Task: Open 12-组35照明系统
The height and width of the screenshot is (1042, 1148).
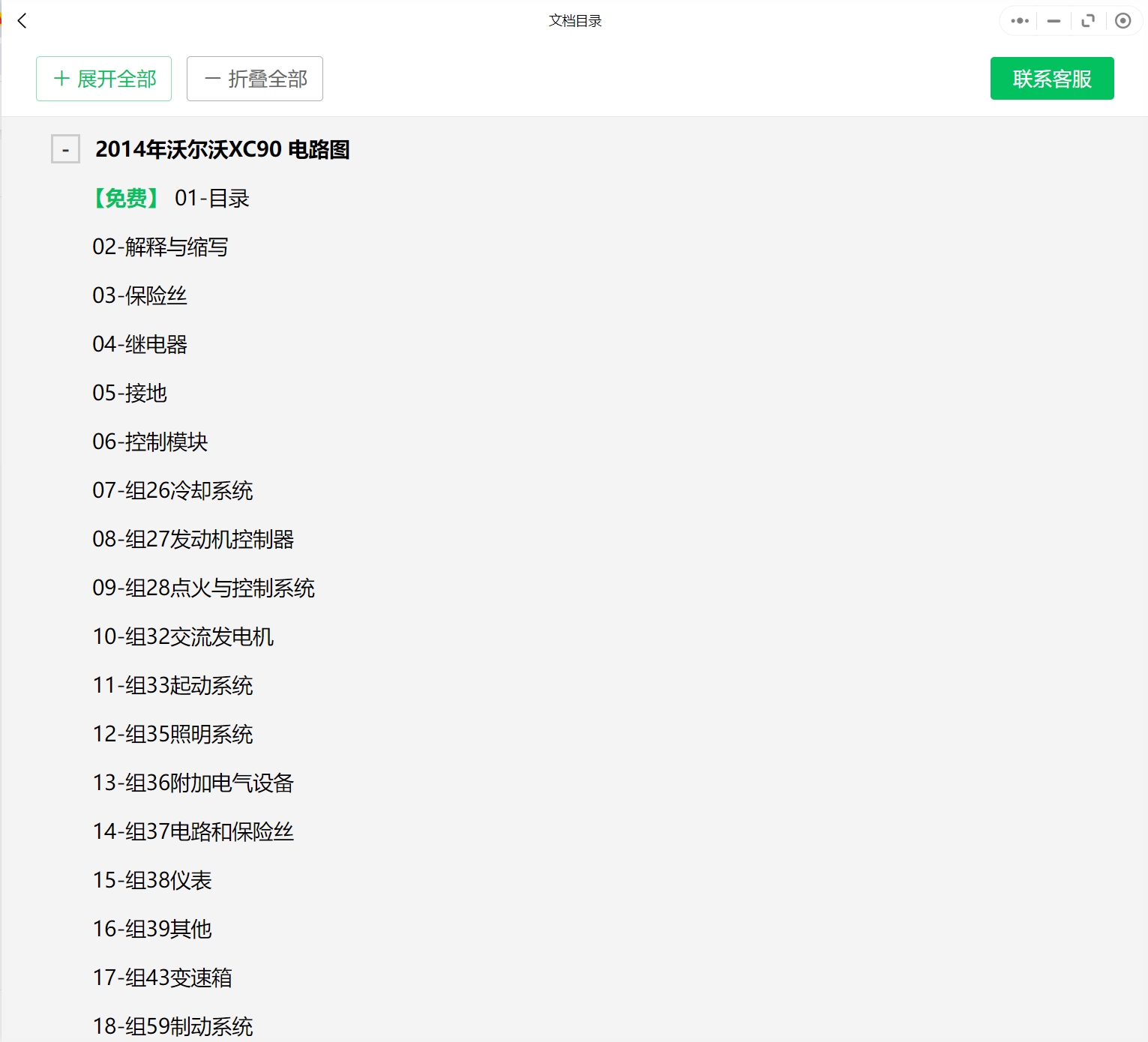Action: point(172,734)
